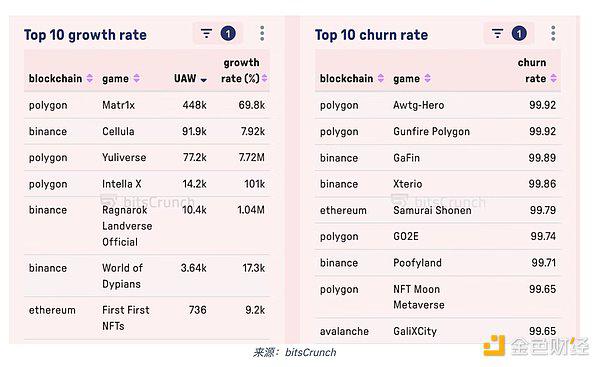The height and width of the screenshot is (367, 600).
Task: Click the filter count badge in growth panel
Action: click(x=228, y=34)
